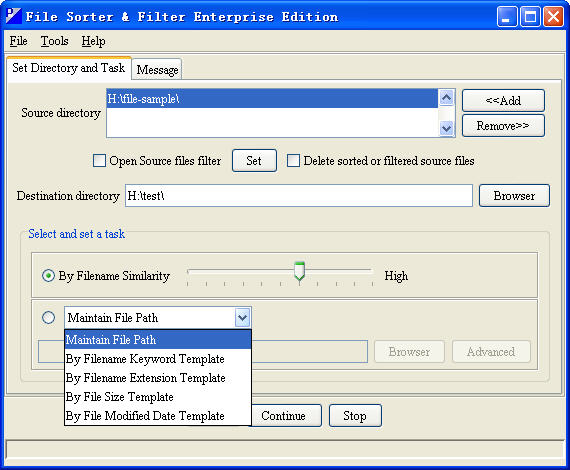570x470 pixels.
Task: Minimize the File Sorter window
Action: click(x=507, y=16)
